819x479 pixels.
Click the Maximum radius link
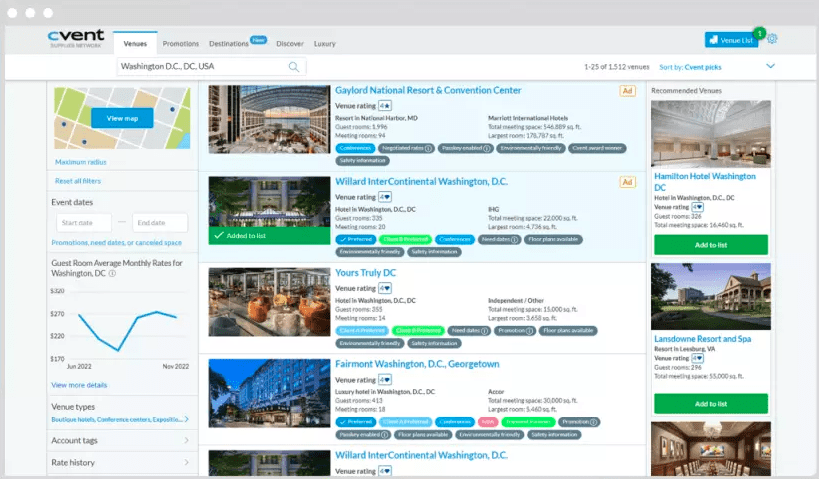[x=80, y=162]
